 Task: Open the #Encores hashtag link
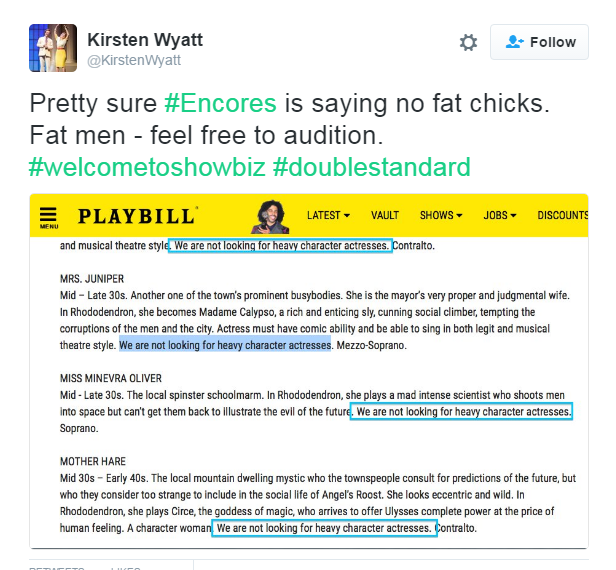220,103
